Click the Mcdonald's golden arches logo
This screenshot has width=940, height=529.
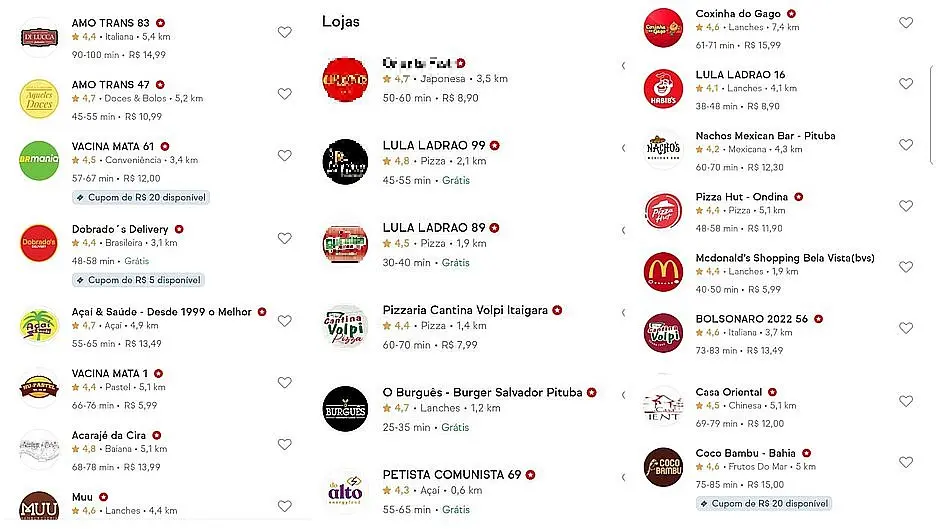(x=663, y=271)
